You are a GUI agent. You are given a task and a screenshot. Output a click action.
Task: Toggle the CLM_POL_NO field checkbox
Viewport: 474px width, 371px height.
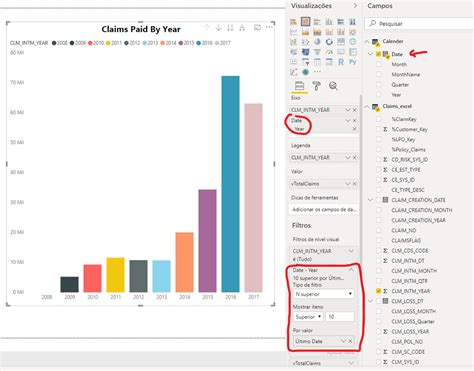point(378,342)
